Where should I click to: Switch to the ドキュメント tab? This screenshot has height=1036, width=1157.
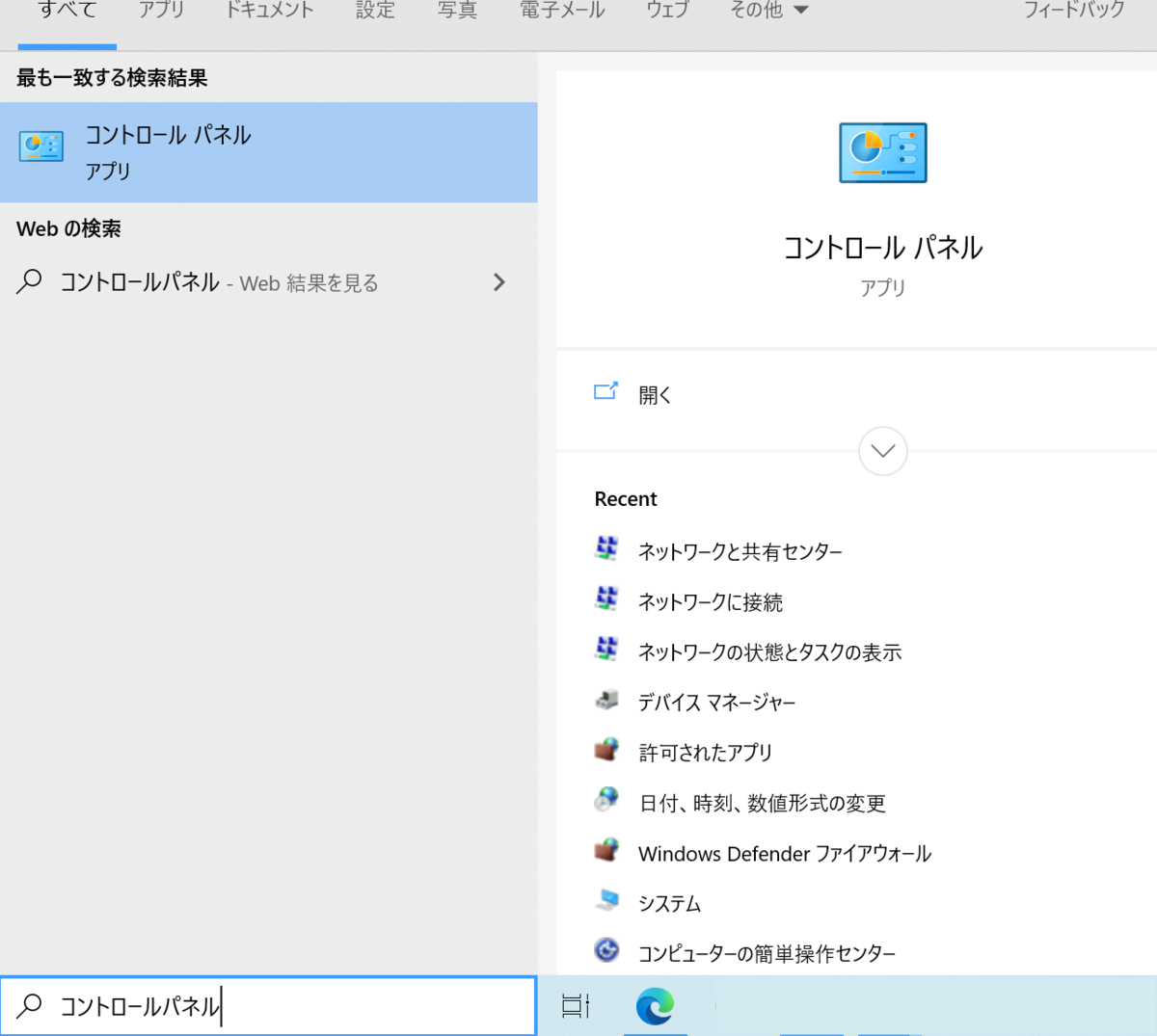click(269, 11)
